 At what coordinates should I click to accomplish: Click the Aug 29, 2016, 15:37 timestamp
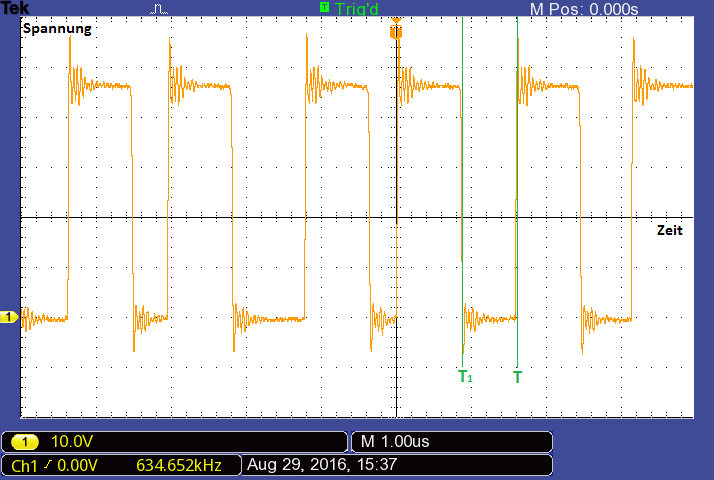[x=322, y=465]
